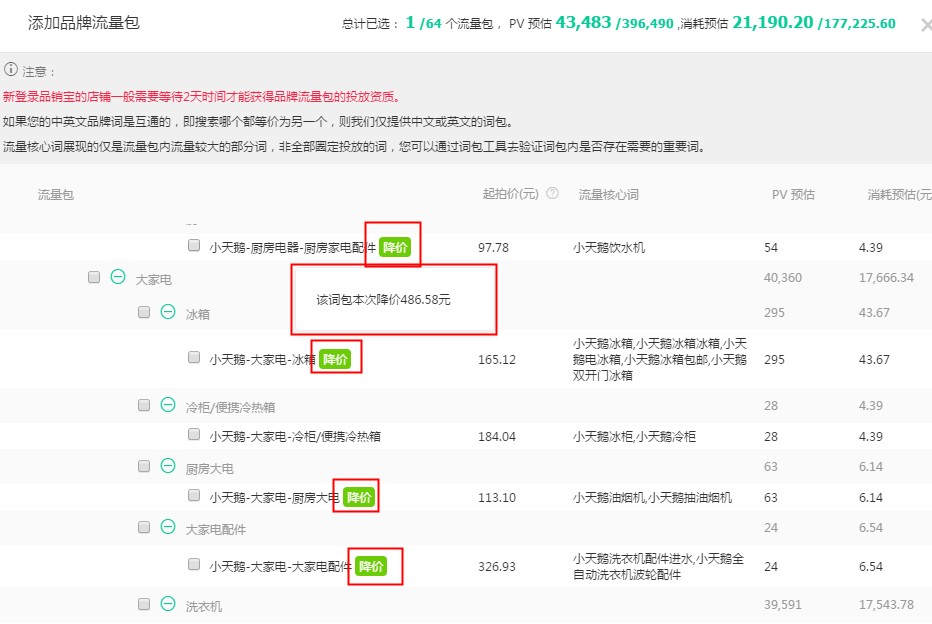
Task: Click 降价 badge on 小天鹅-大家电-厨房大电 row
Action: [360, 497]
